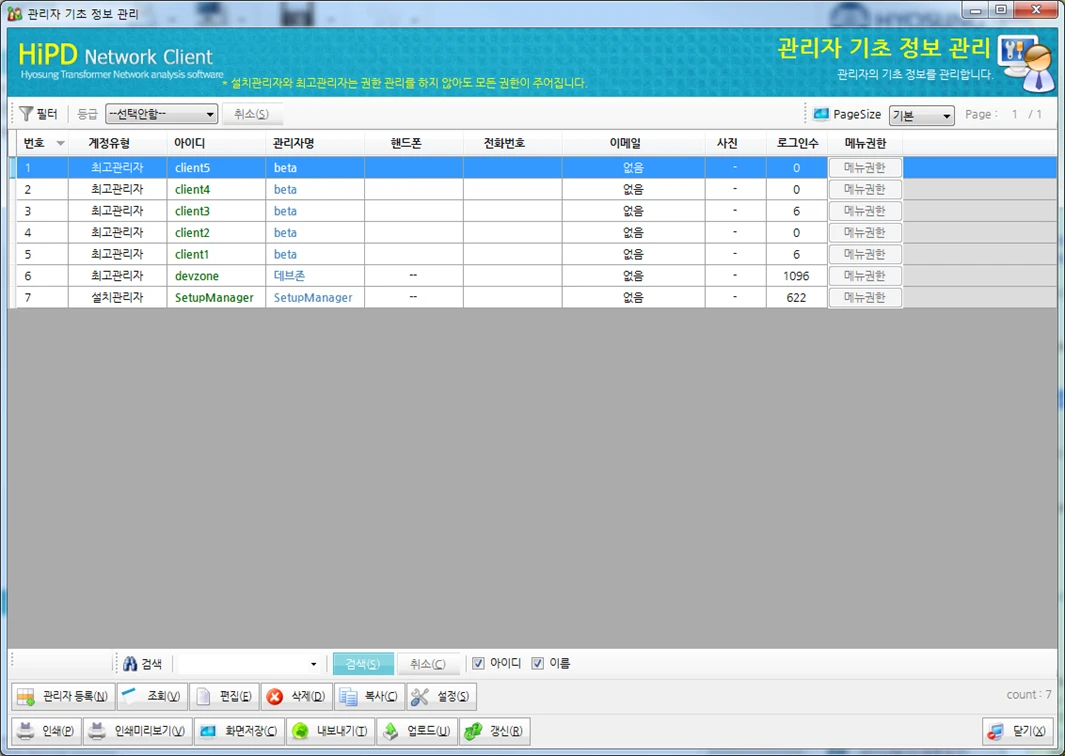1065x756 pixels.
Task: Open the 등급 grade dropdown
Action: (162, 113)
